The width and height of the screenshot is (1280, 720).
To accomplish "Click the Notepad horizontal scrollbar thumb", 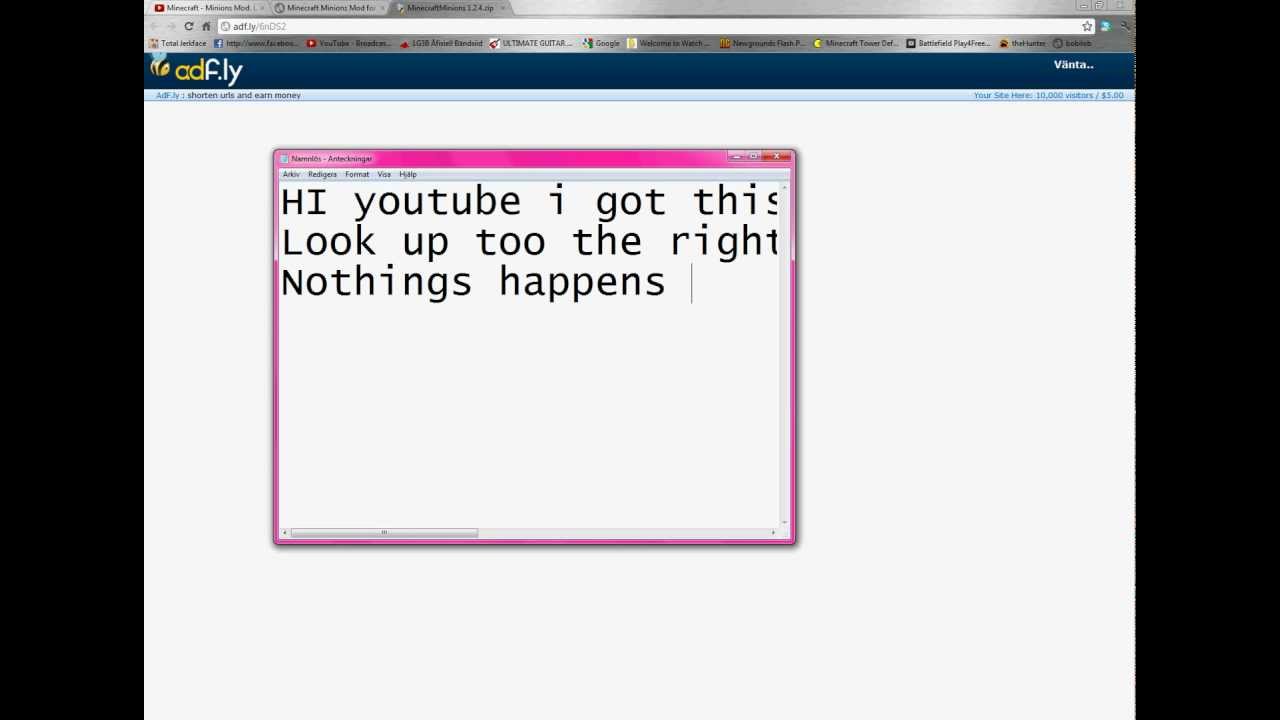I will 384,533.
